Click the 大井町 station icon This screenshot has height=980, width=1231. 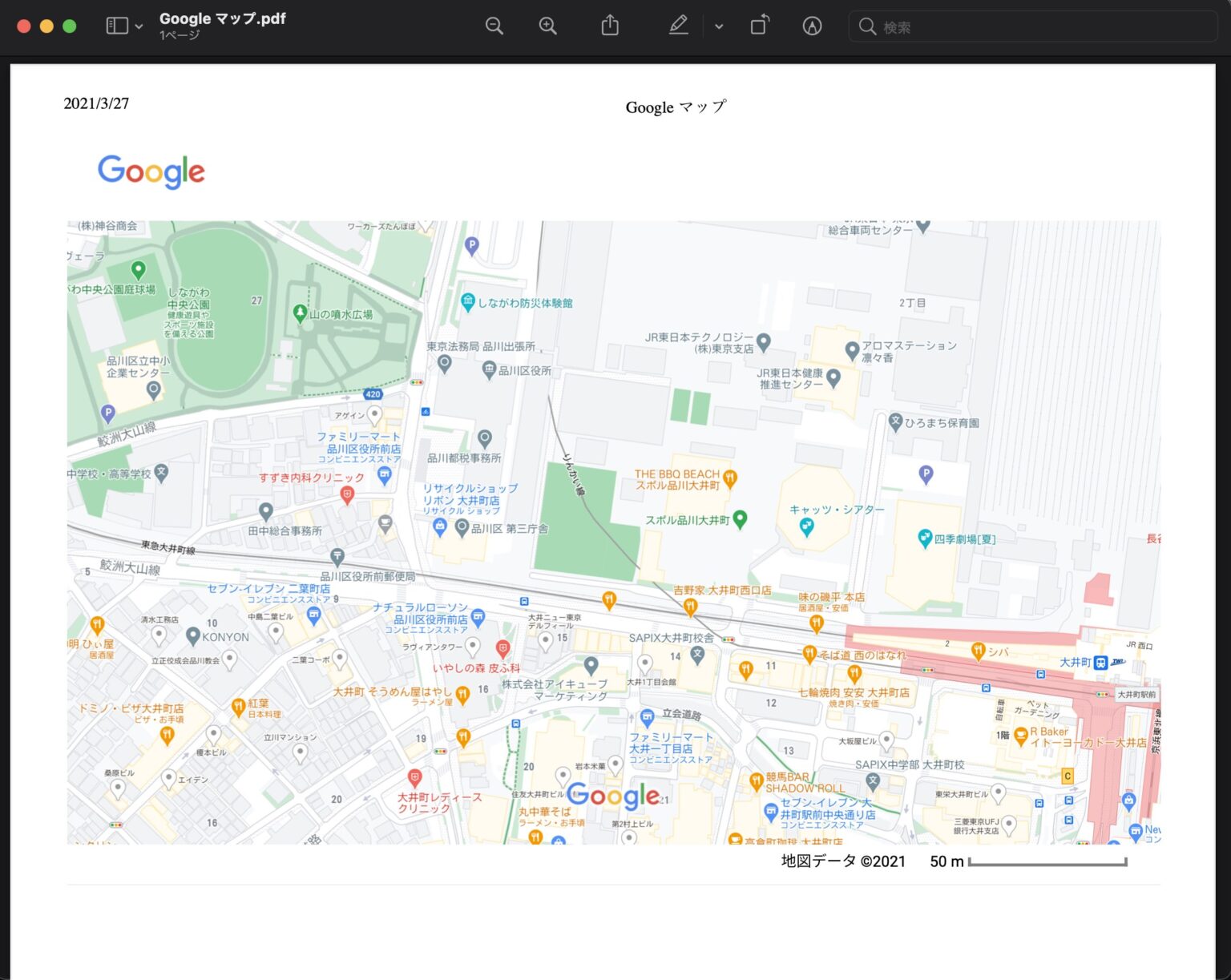coord(1101,662)
